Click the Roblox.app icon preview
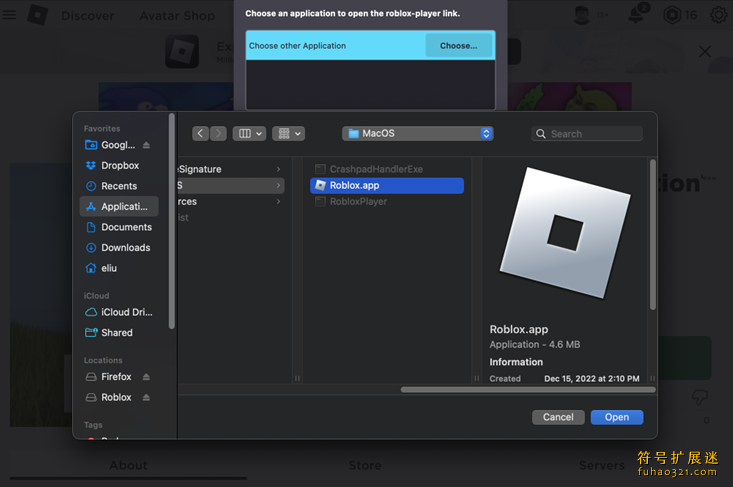 point(565,233)
